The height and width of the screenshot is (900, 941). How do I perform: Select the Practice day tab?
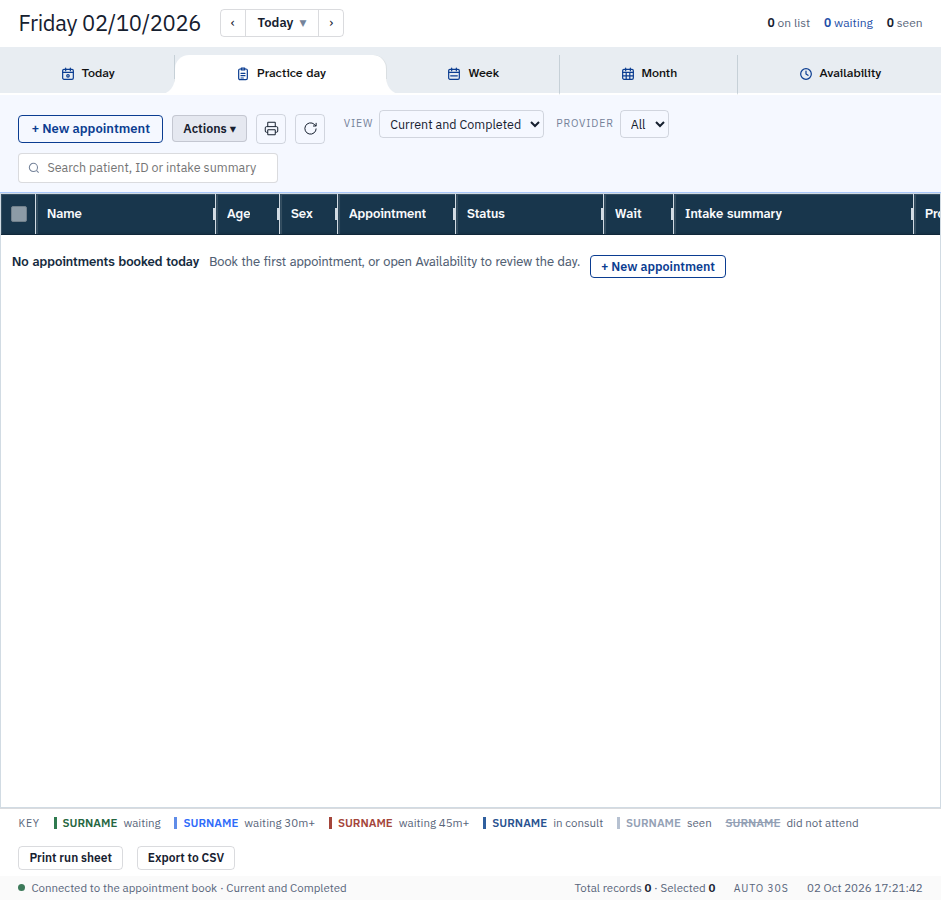(x=281, y=74)
